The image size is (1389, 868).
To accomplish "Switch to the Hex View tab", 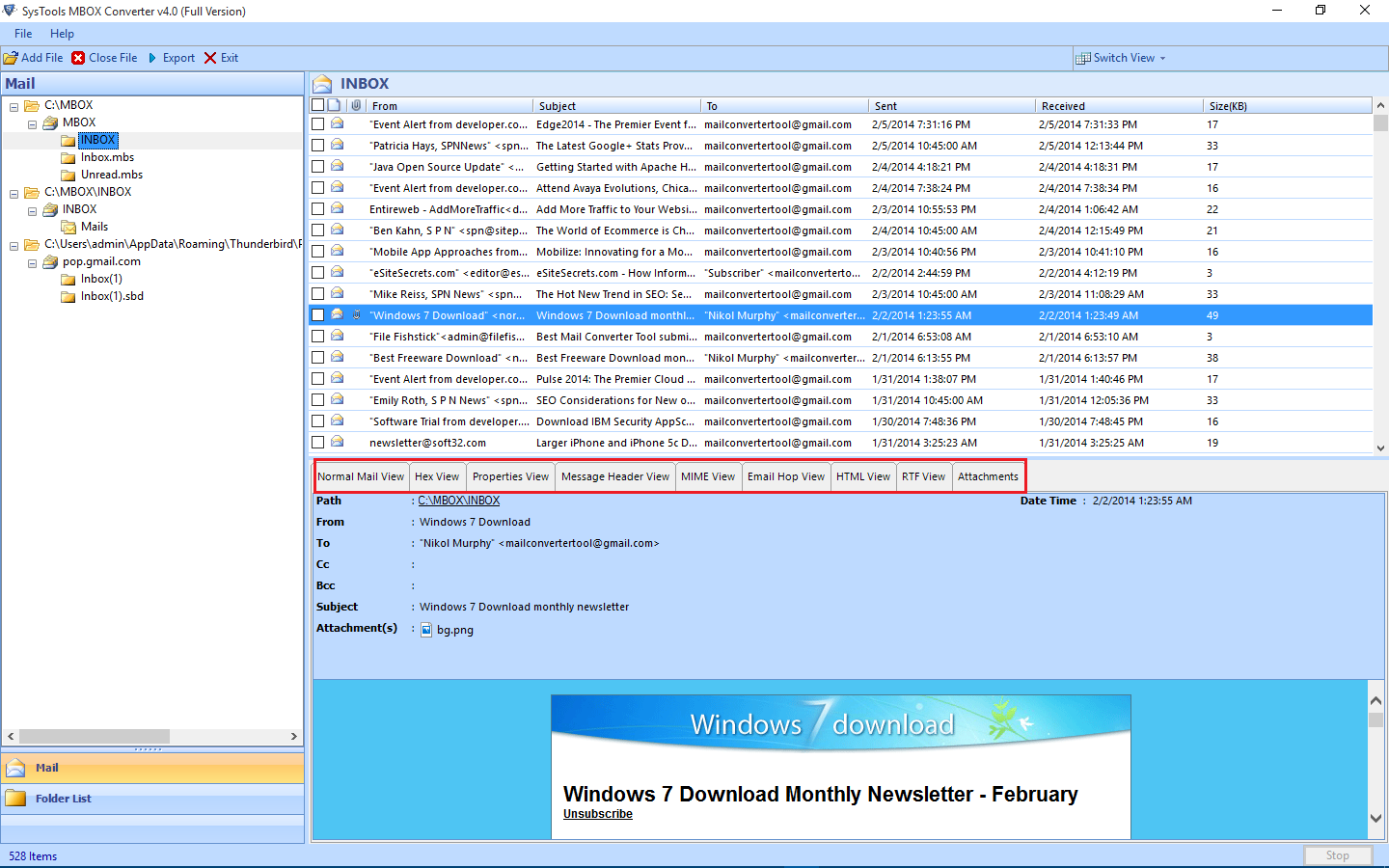I will click(437, 476).
